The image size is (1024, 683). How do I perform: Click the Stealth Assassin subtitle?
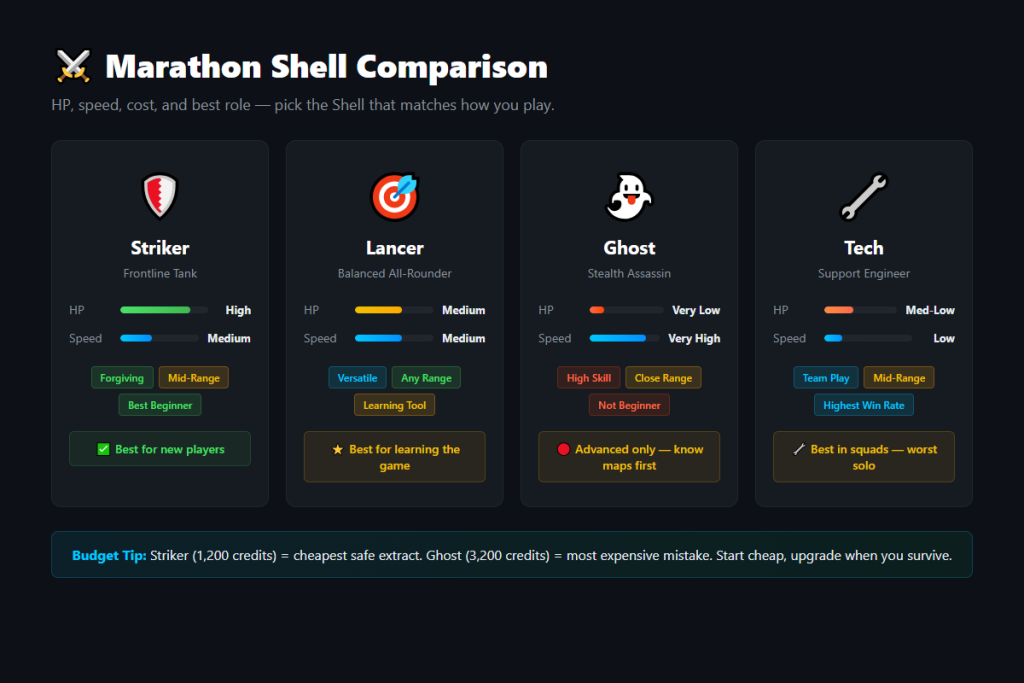click(x=629, y=274)
